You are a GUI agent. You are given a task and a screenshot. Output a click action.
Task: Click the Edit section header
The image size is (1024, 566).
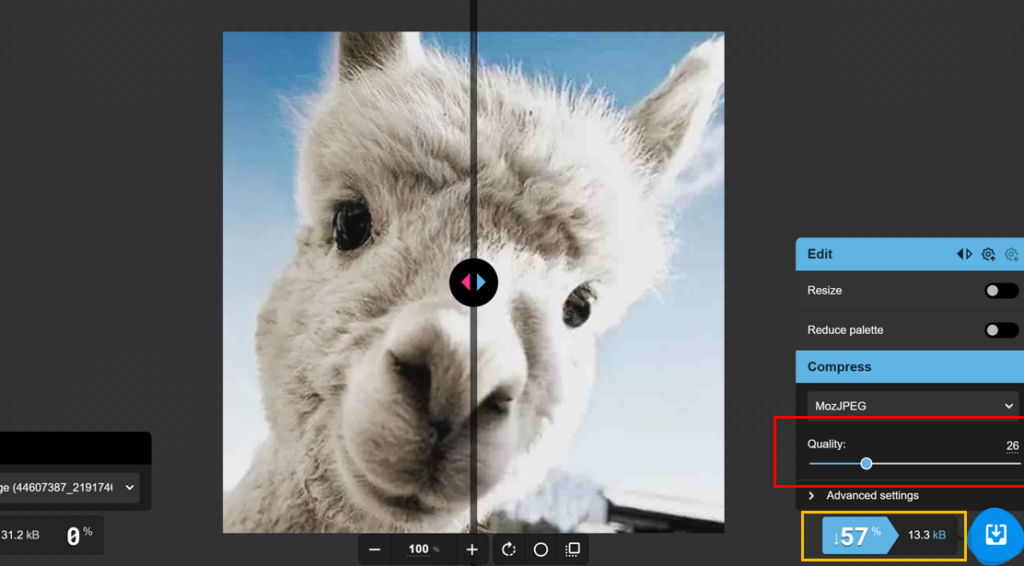coord(870,254)
